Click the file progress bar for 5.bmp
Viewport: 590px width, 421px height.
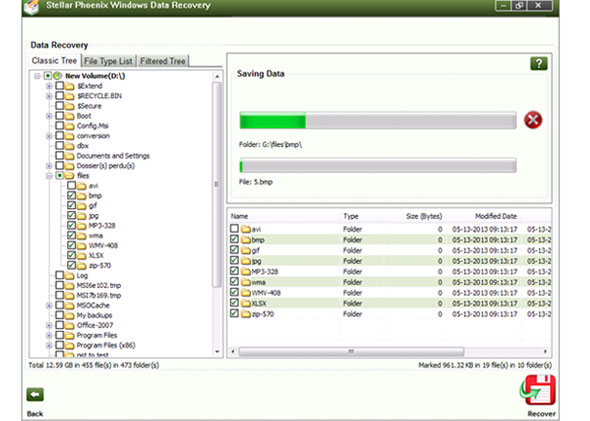click(x=378, y=166)
